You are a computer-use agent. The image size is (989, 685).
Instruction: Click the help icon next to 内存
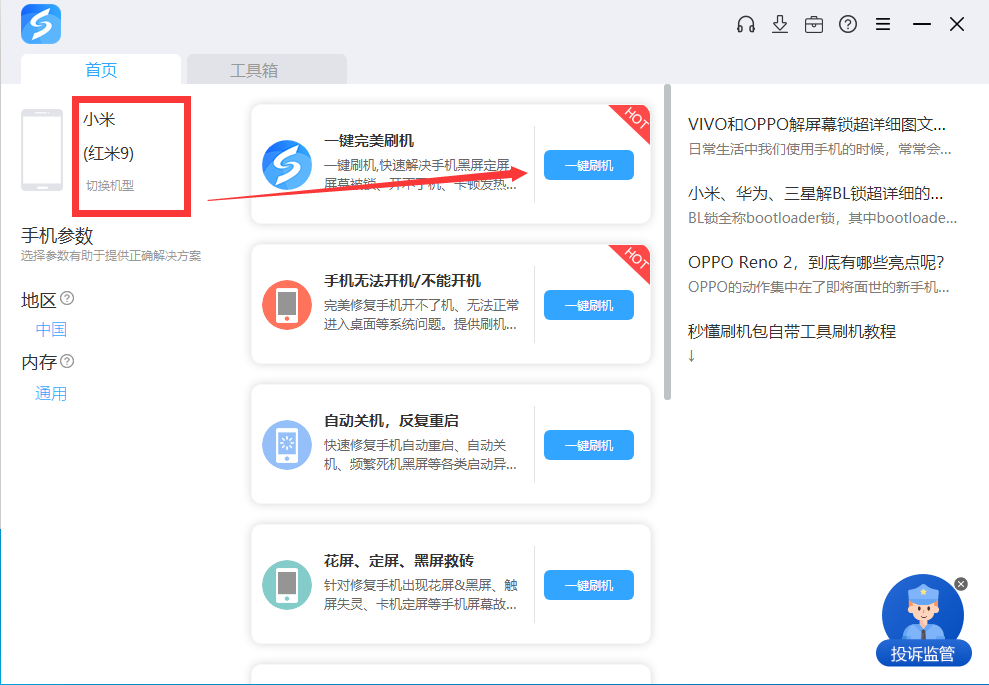pos(67,361)
